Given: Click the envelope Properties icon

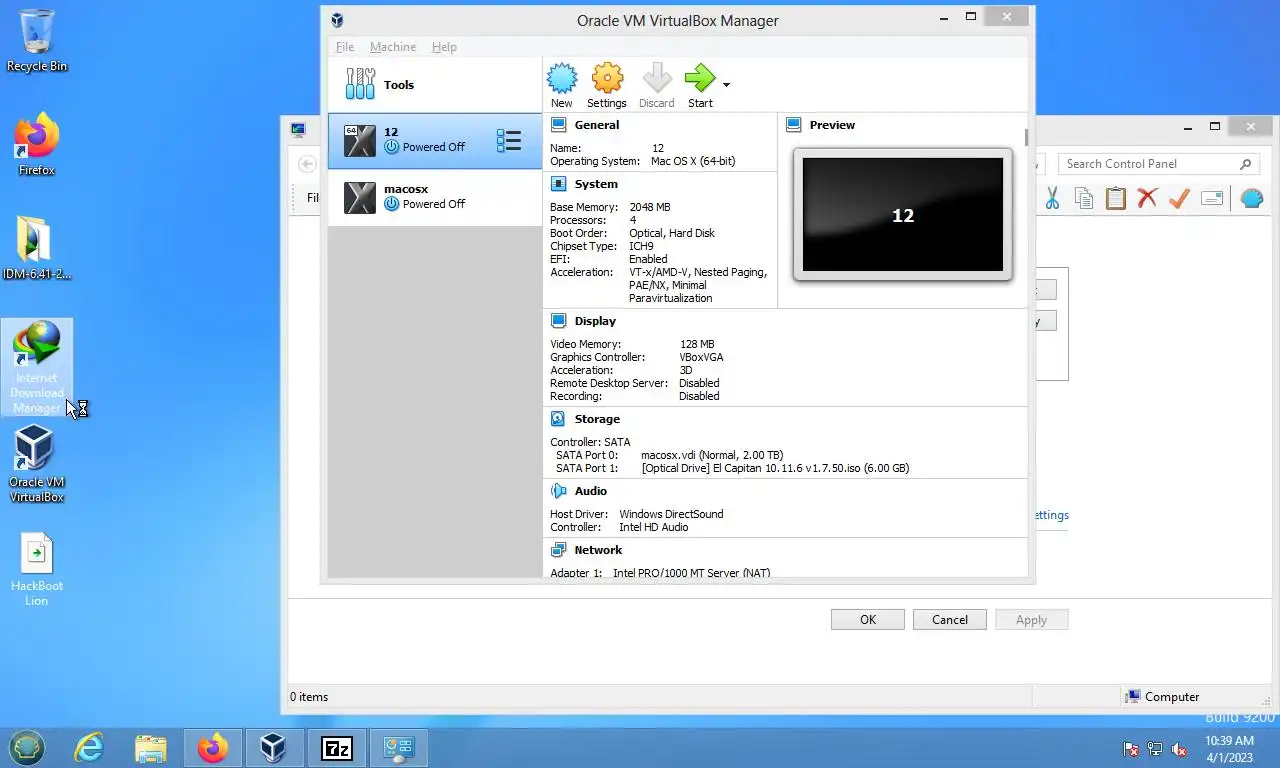Looking at the screenshot, I should click(1212, 198).
